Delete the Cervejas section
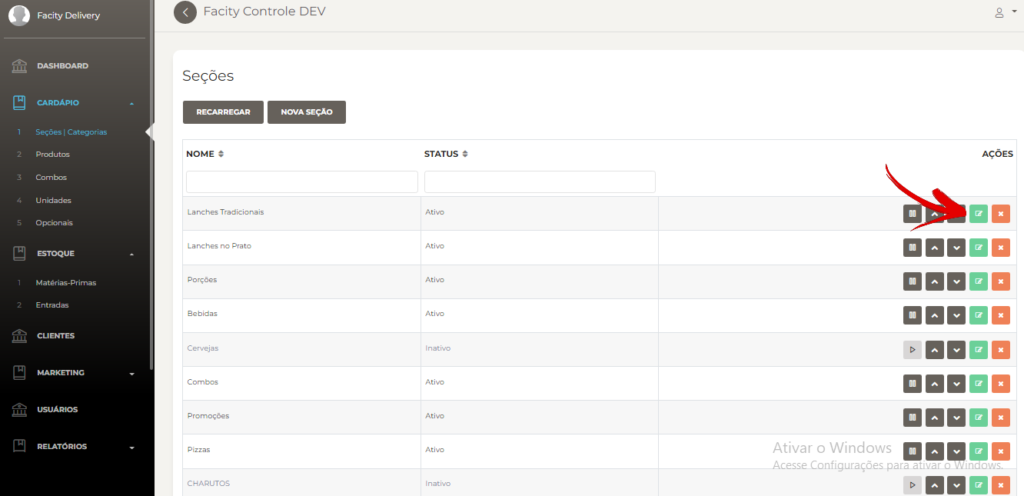This screenshot has width=1024, height=496. click(x=1000, y=349)
